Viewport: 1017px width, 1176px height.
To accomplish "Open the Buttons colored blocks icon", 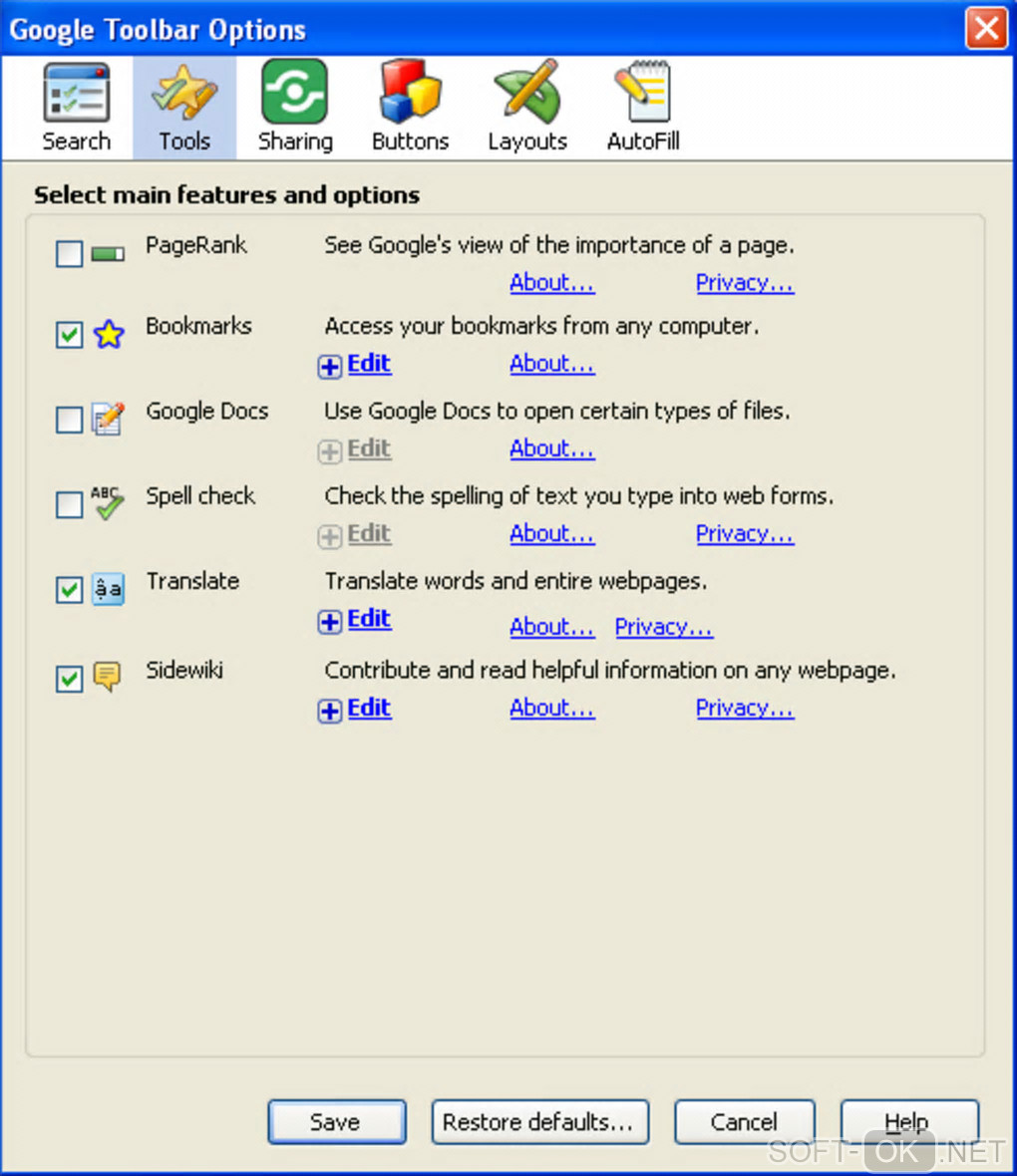I will [x=410, y=92].
